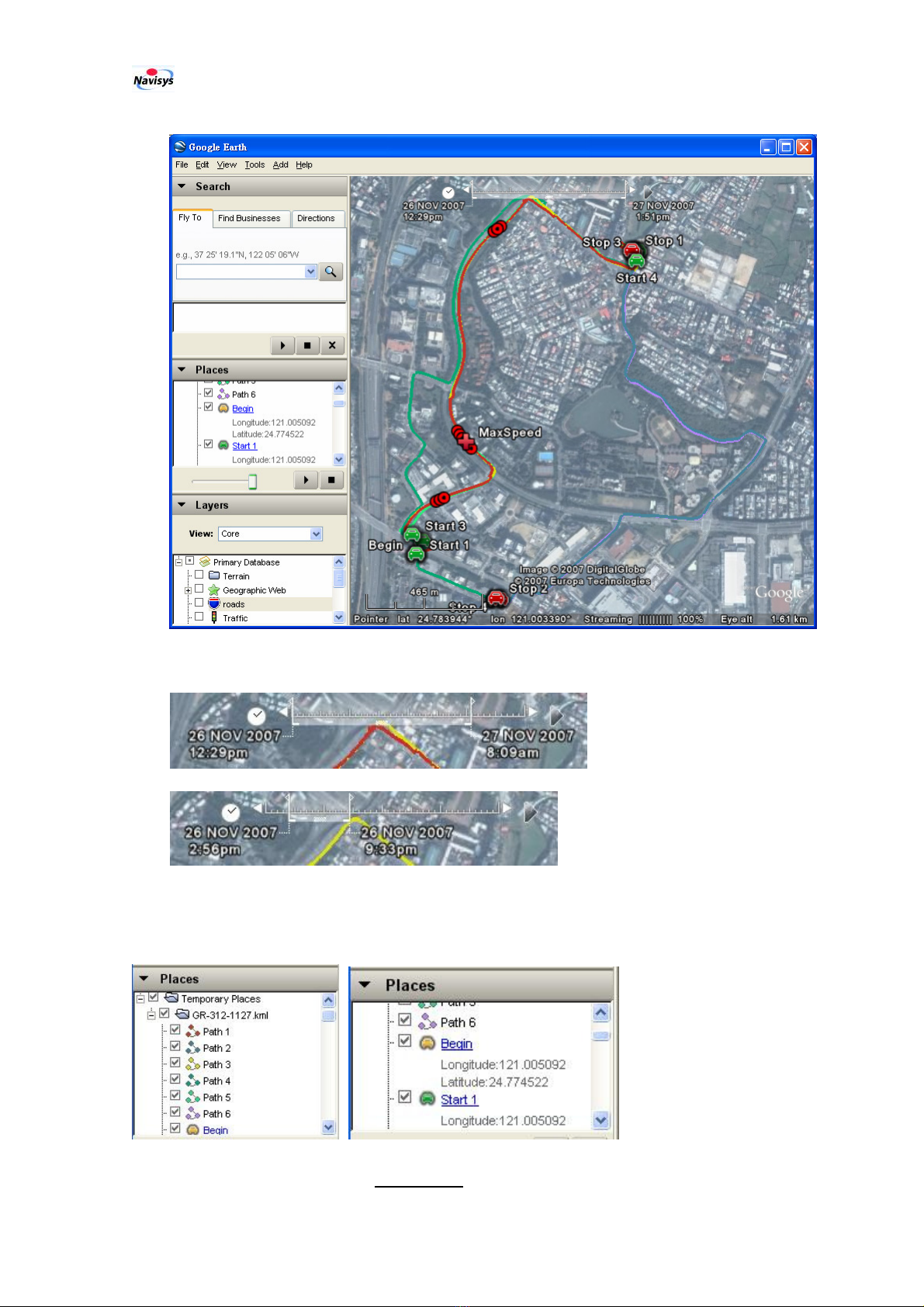
Task: Open the Edit menu
Action: (x=202, y=164)
